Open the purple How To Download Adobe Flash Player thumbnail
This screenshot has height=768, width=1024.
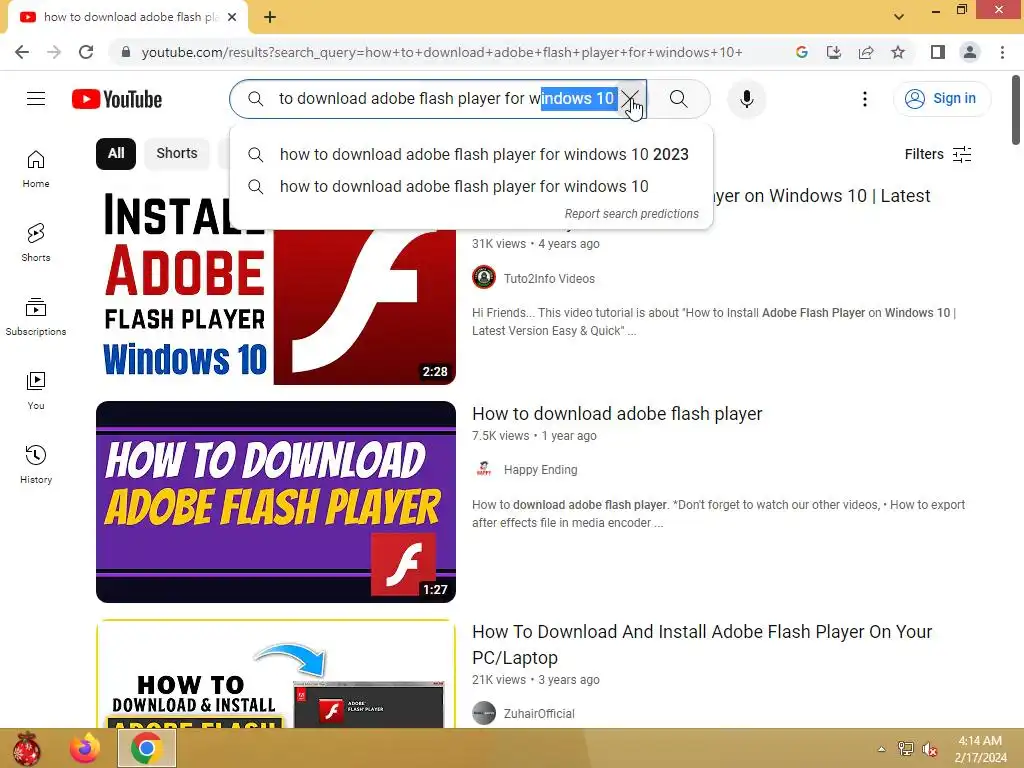click(276, 502)
